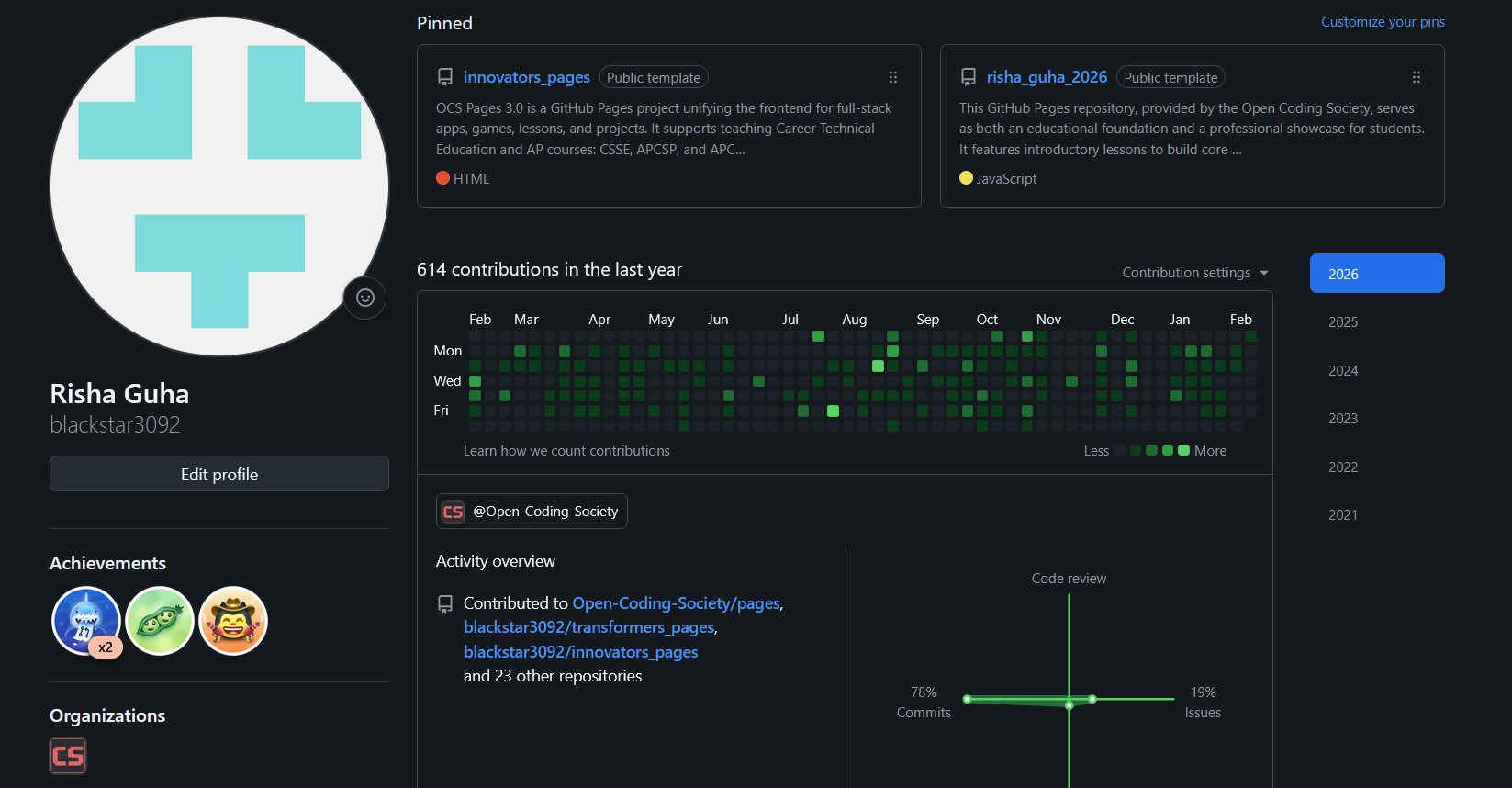Open the risha_guha_2026 repository link
Image resolution: width=1512 pixels, height=788 pixels.
pos(1047,77)
